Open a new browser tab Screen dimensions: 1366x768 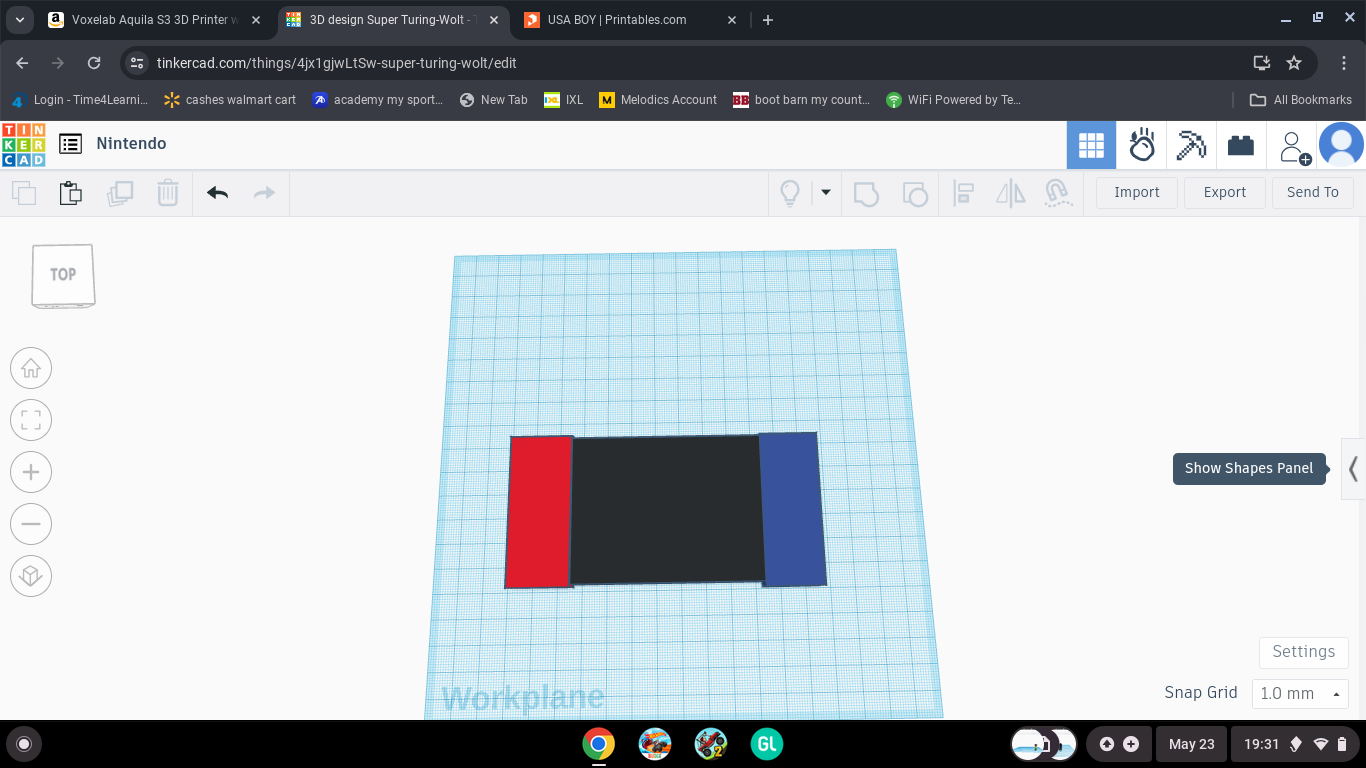[x=767, y=20]
